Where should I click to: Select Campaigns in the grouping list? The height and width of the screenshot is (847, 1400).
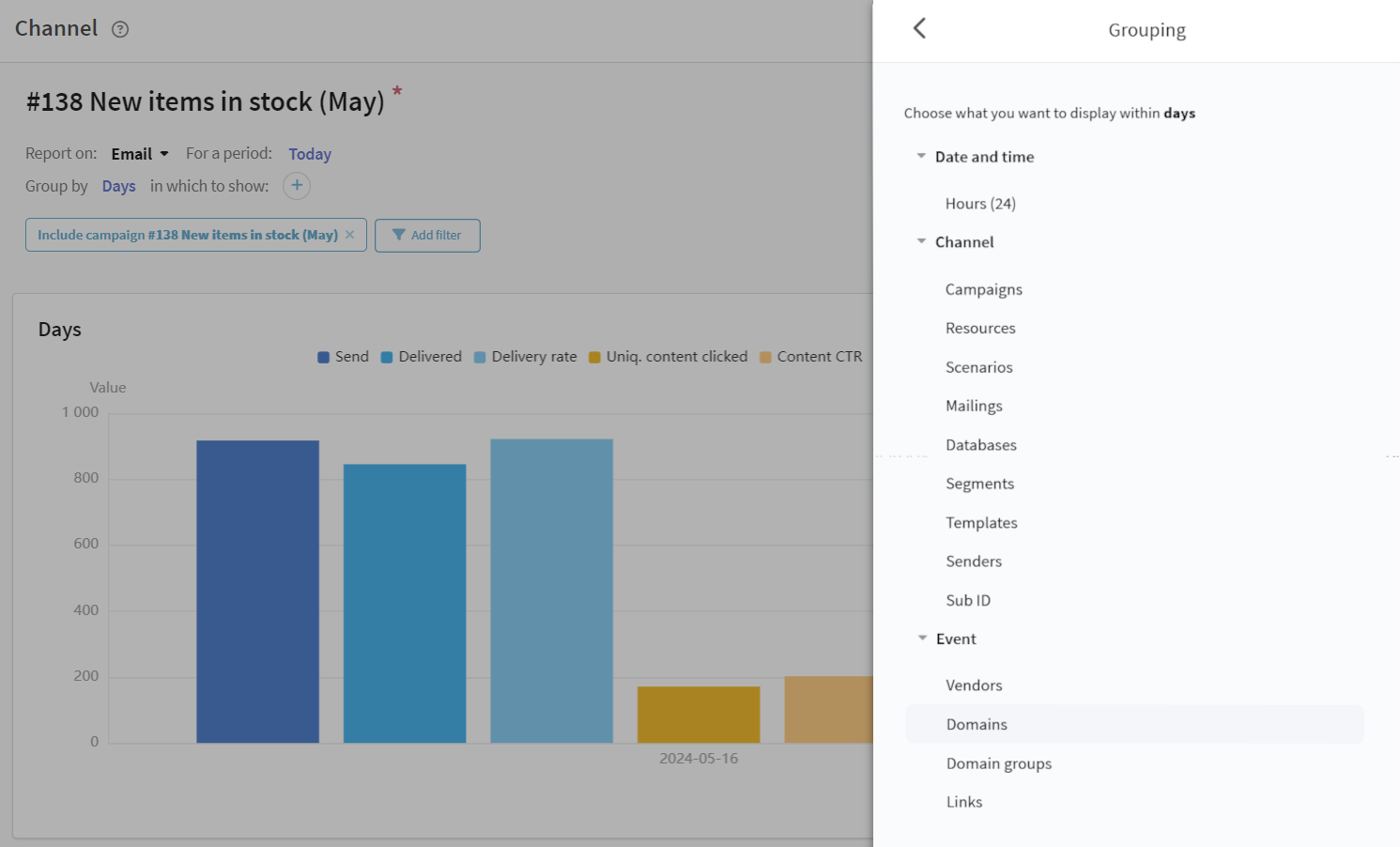[x=983, y=289]
